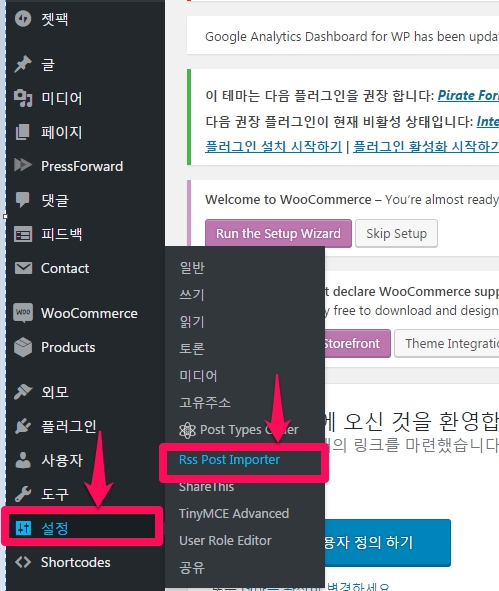Click the Skip Setup button
499x591 pixels.
[396, 233]
